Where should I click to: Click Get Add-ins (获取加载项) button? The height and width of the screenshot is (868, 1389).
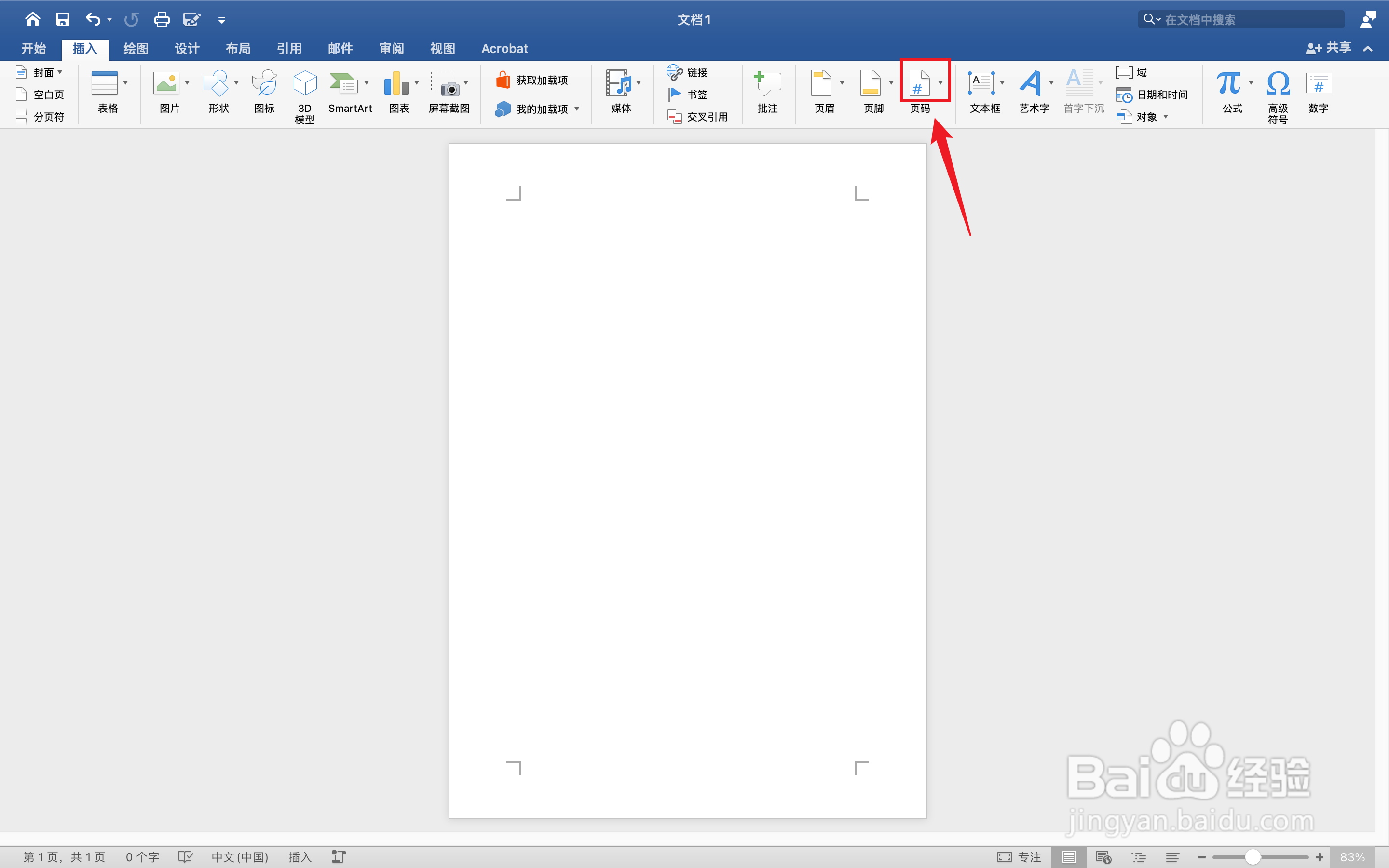click(x=532, y=81)
